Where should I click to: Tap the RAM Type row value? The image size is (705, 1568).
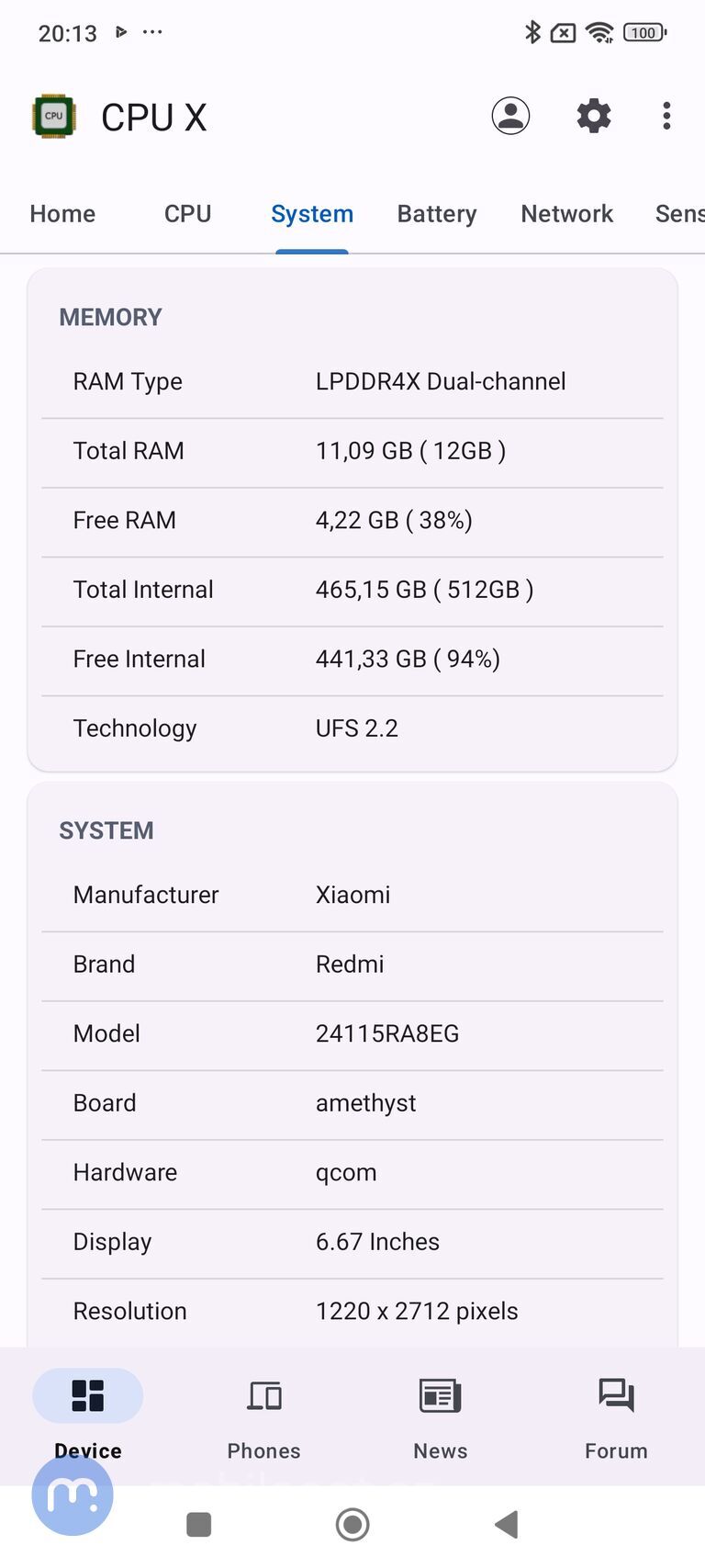tap(442, 381)
